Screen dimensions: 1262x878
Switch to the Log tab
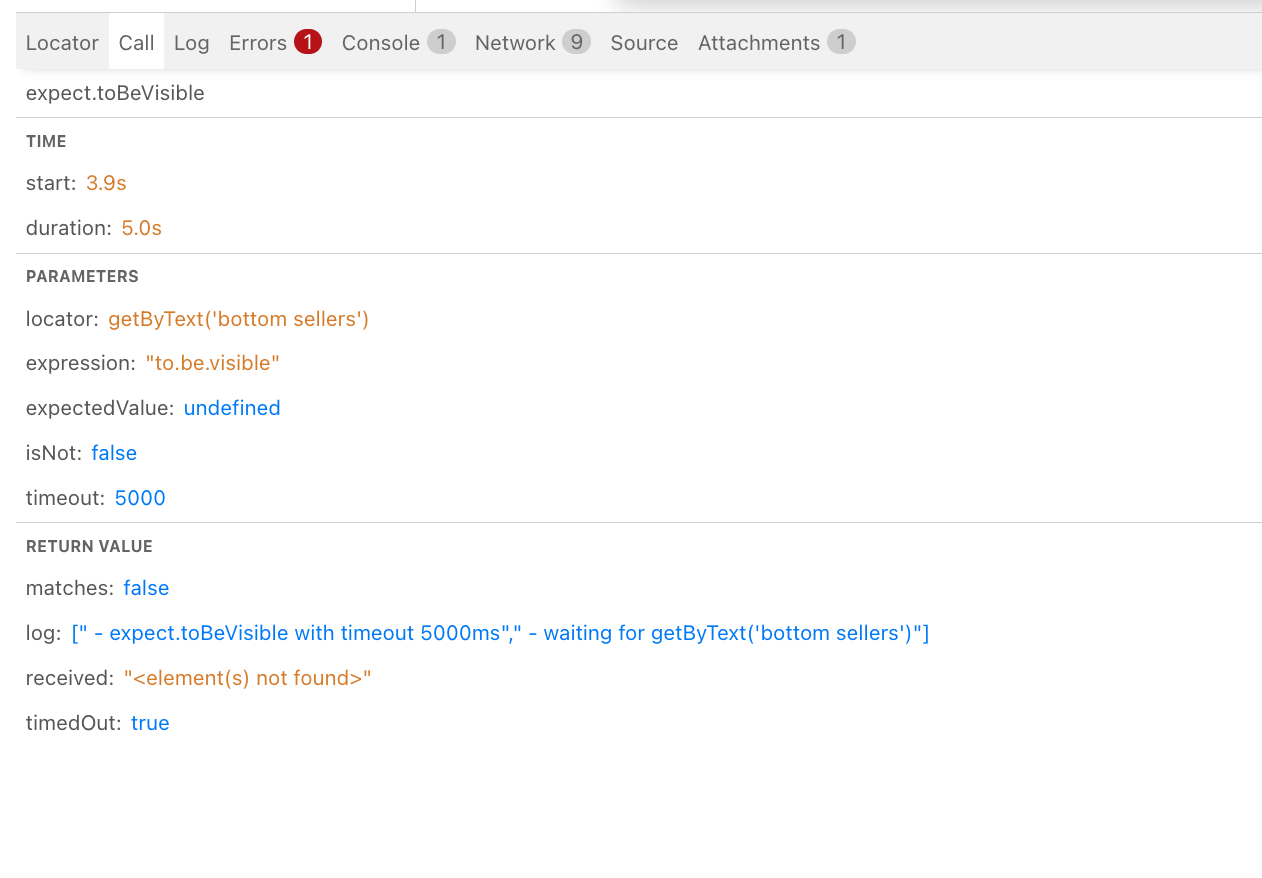point(191,43)
